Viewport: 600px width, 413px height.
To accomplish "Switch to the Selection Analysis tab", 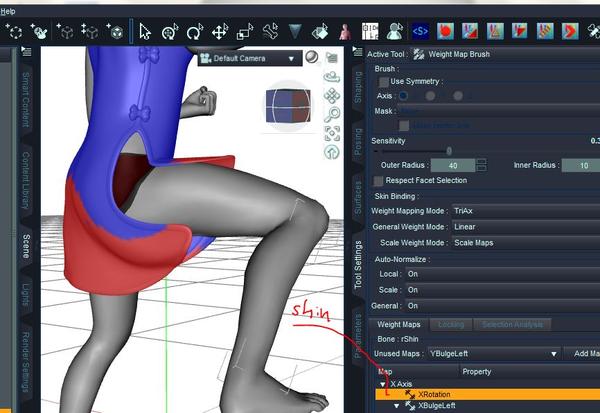I will tap(512, 325).
